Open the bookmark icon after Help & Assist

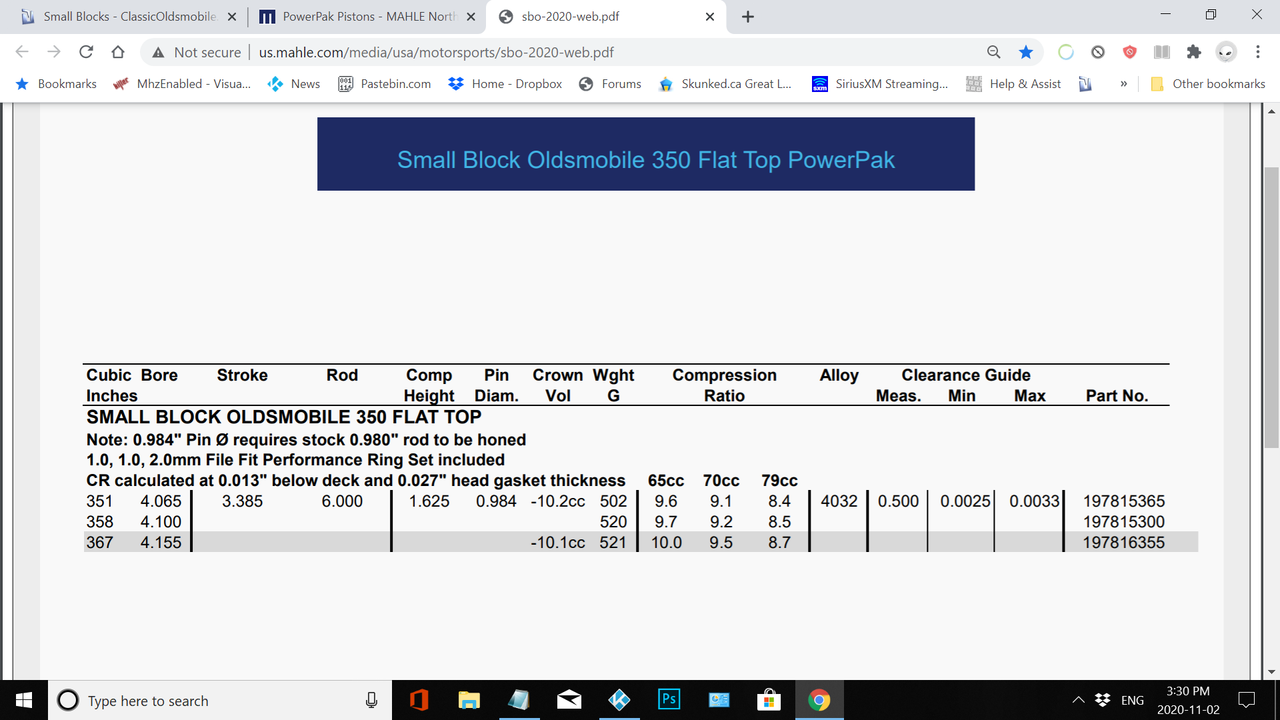point(1085,84)
